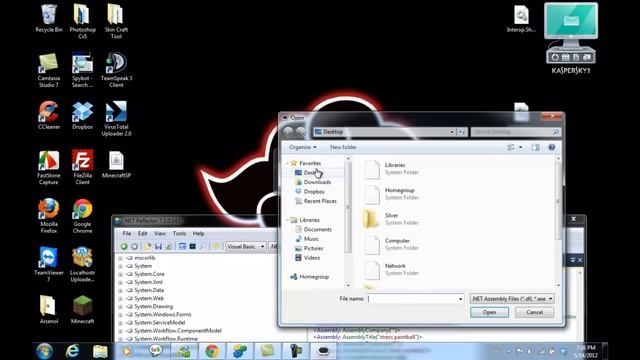Viewport: 640px width, 360px height.
Task: Toggle the preview pane icon in Open dialog
Action: pos(536,147)
